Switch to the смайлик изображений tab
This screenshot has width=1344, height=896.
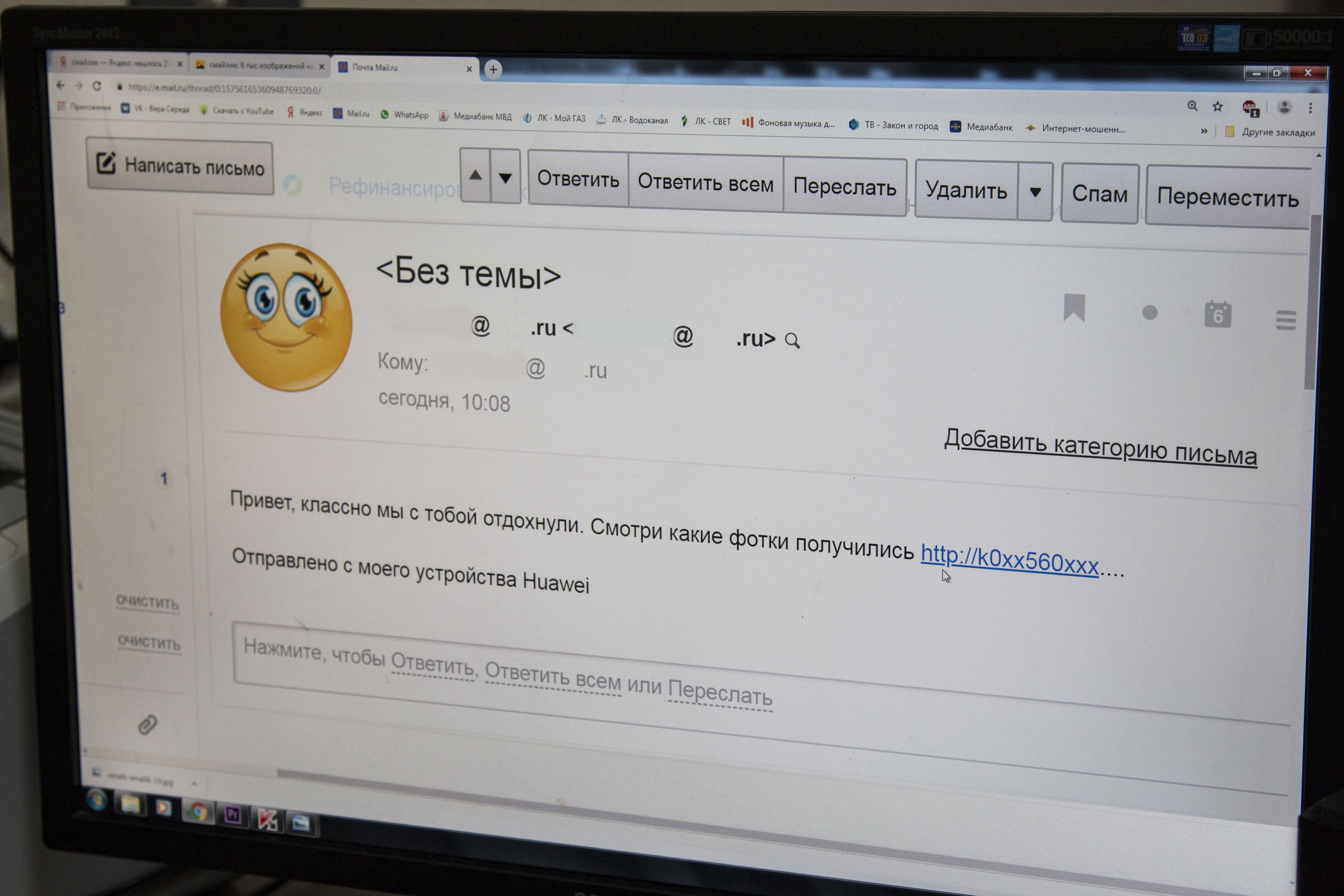(260, 65)
